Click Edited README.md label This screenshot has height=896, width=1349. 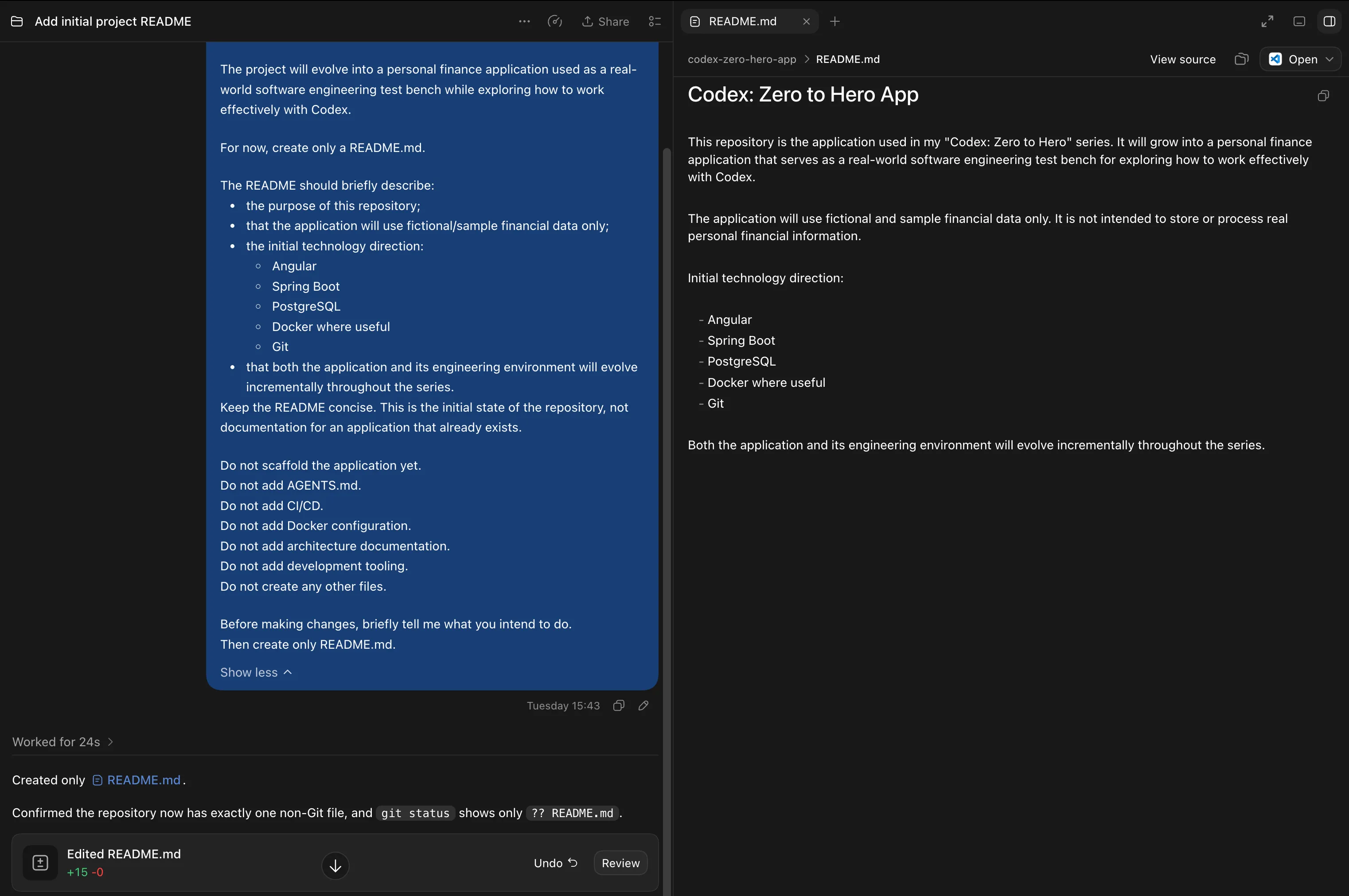tap(124, 854)
